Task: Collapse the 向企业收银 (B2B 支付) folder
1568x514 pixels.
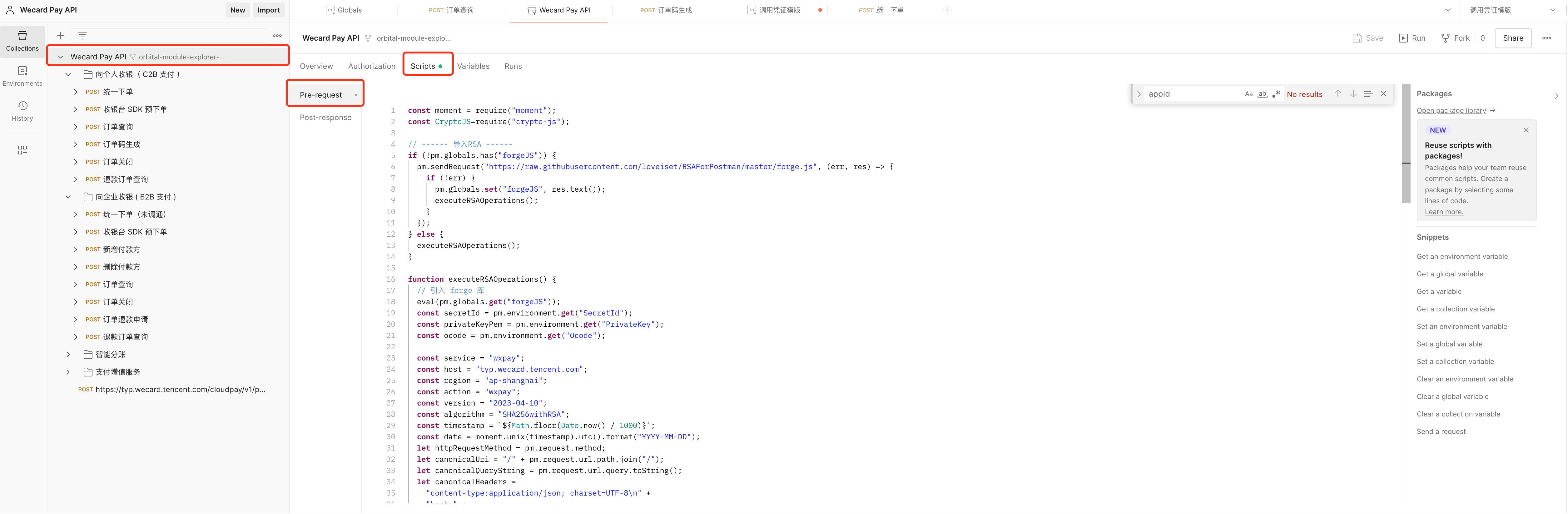Action: tap(68, 197)
